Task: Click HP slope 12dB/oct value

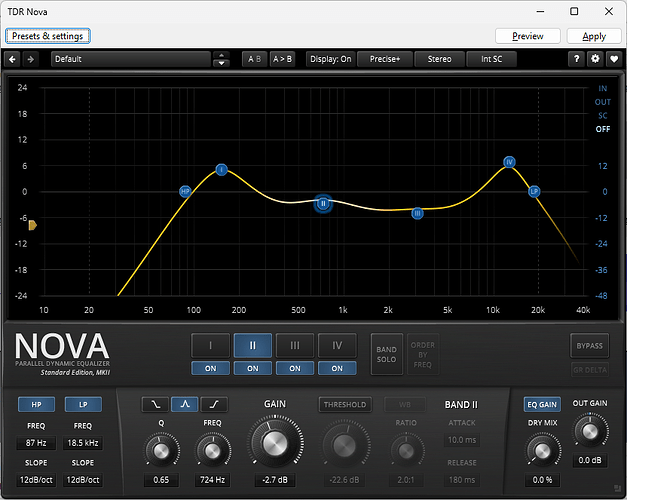Action: click(x=36, y=480)
